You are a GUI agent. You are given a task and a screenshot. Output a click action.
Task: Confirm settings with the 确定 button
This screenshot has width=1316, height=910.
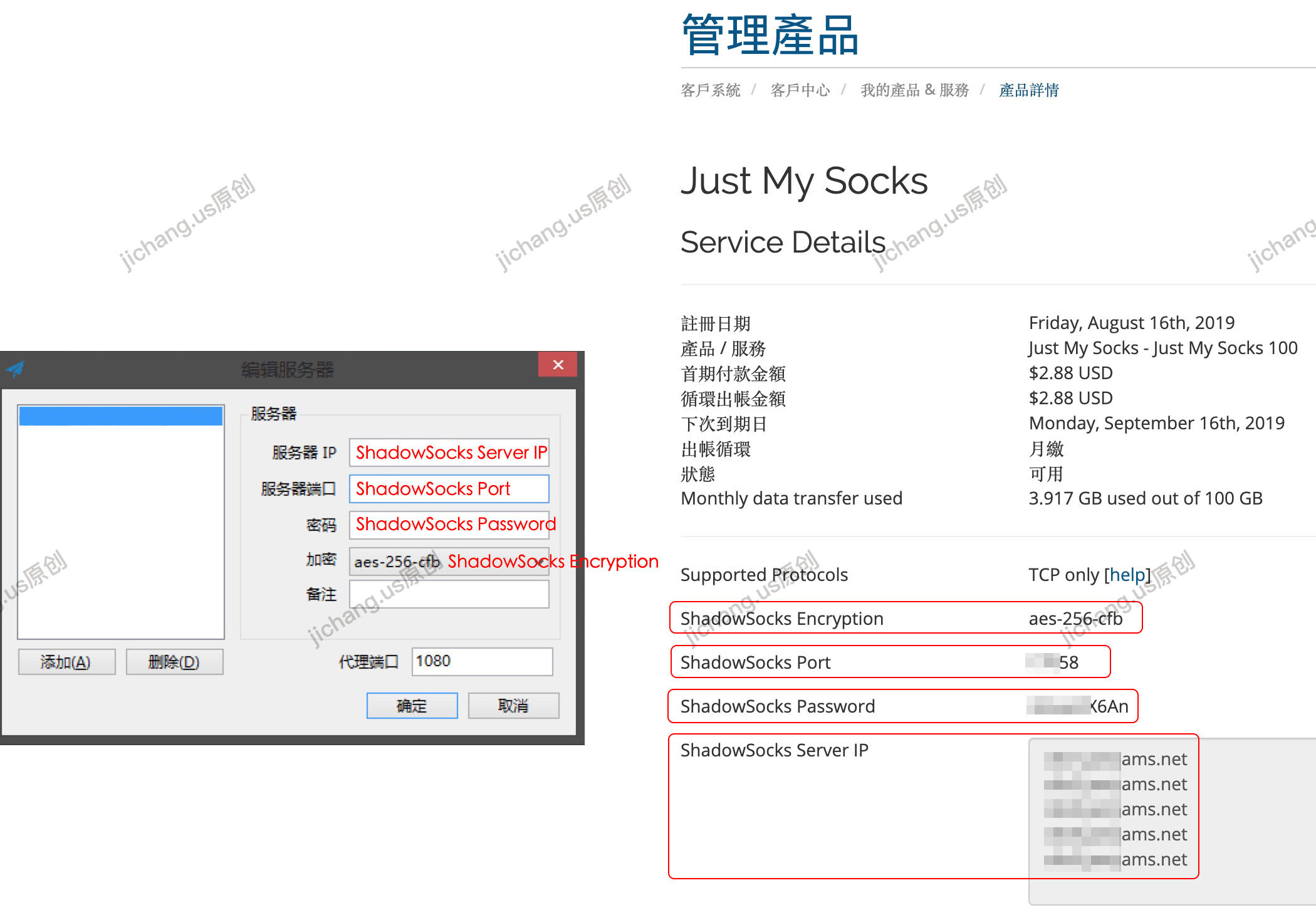(x=412, y=705)
